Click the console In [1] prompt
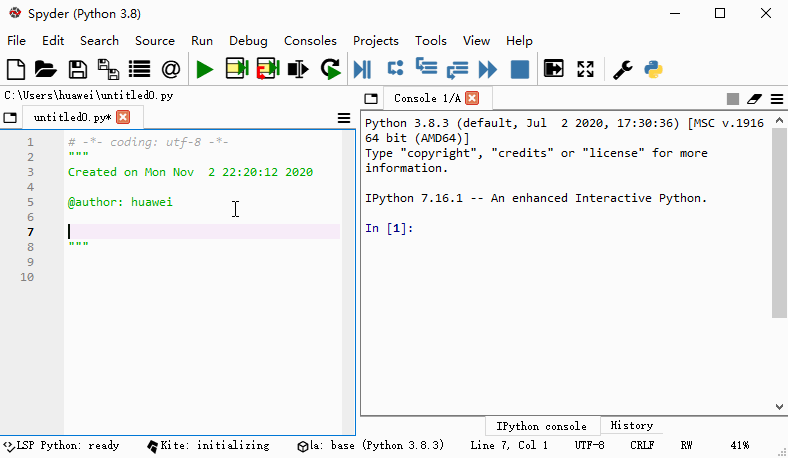The image size is (788, 458). pyautogui.click(x=389, y=228)
